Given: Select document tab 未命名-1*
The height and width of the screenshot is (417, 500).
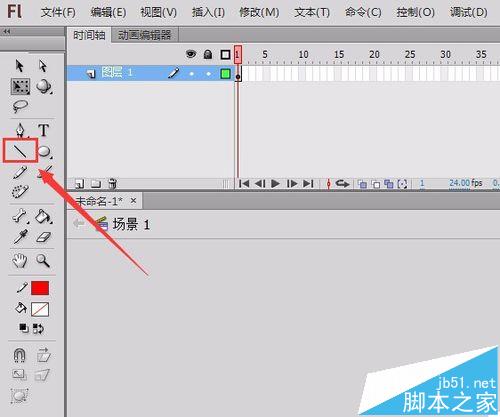Looking at the screenshot, I should pos(99,201).
